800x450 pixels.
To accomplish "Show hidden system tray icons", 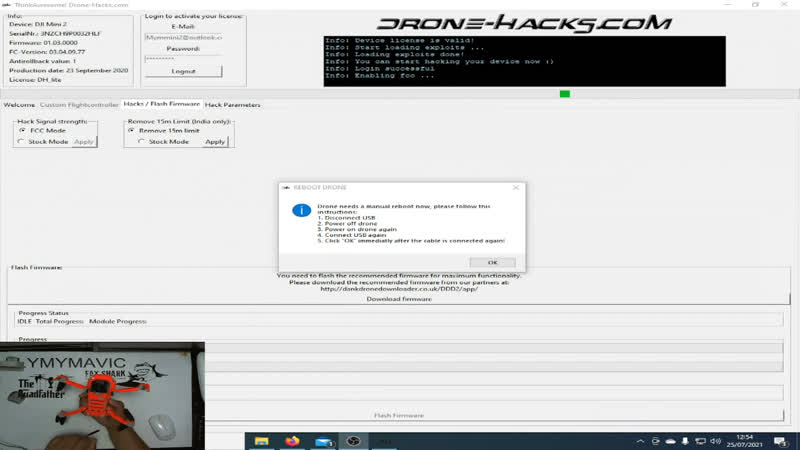I will (x=640, y=441).
